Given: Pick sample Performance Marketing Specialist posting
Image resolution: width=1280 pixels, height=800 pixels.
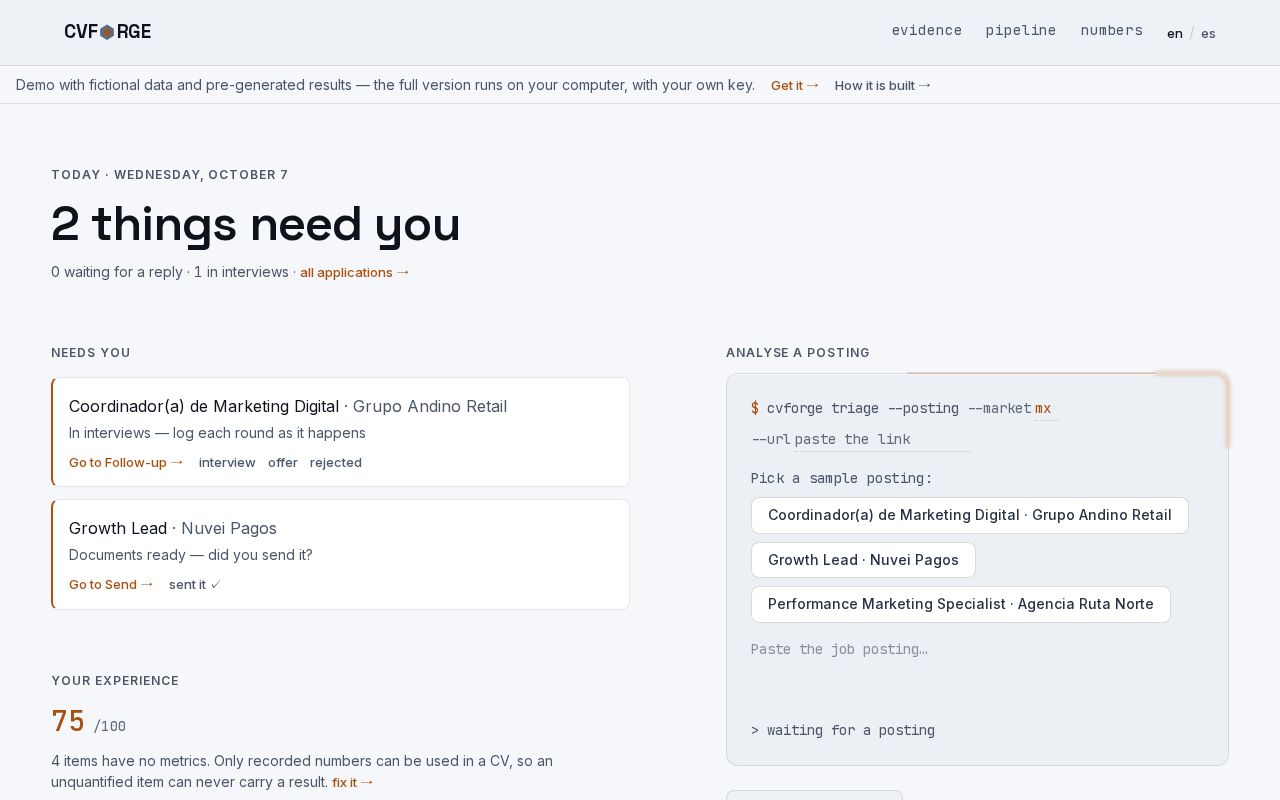Looking at the screenshot, I should 961,604.
